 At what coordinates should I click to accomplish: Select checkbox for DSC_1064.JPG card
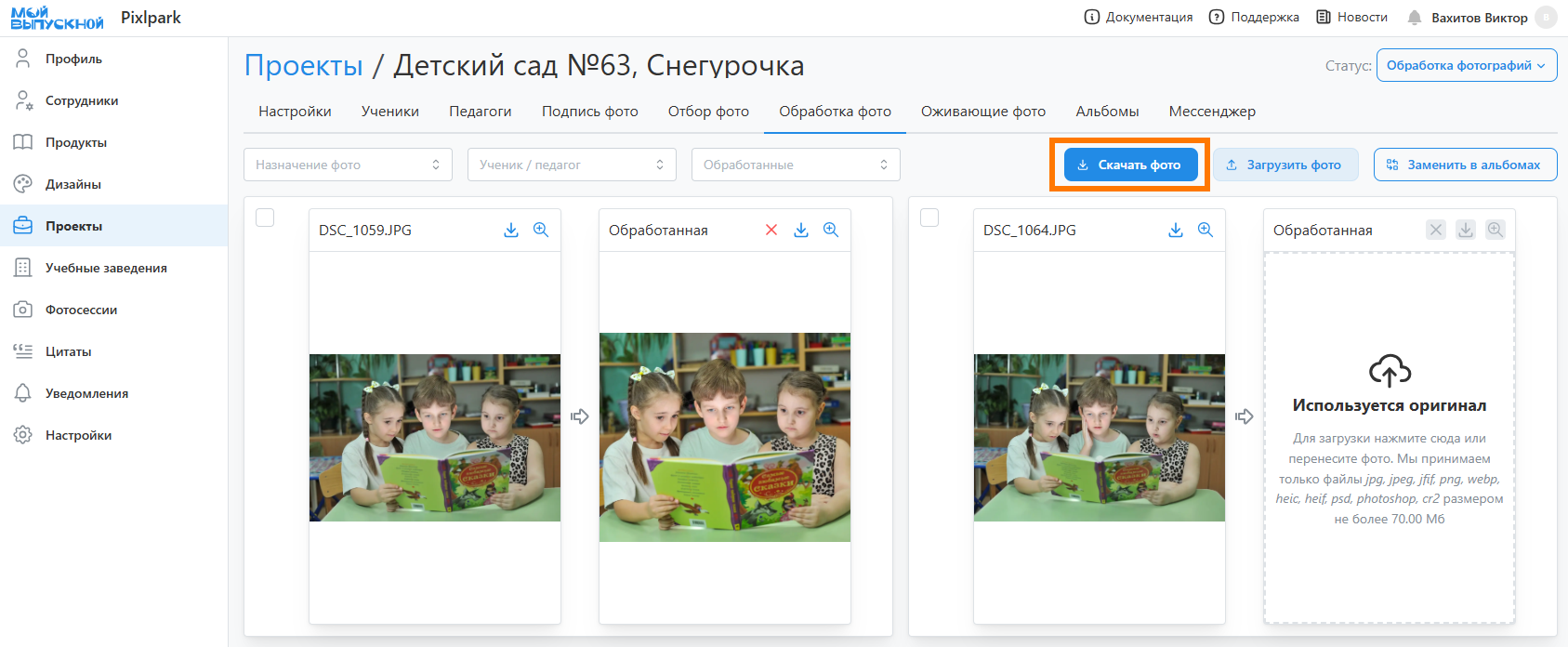point(929,218)
